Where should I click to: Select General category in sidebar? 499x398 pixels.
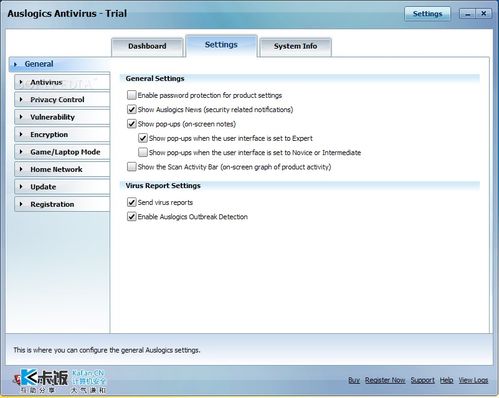[x=60, y=64]
